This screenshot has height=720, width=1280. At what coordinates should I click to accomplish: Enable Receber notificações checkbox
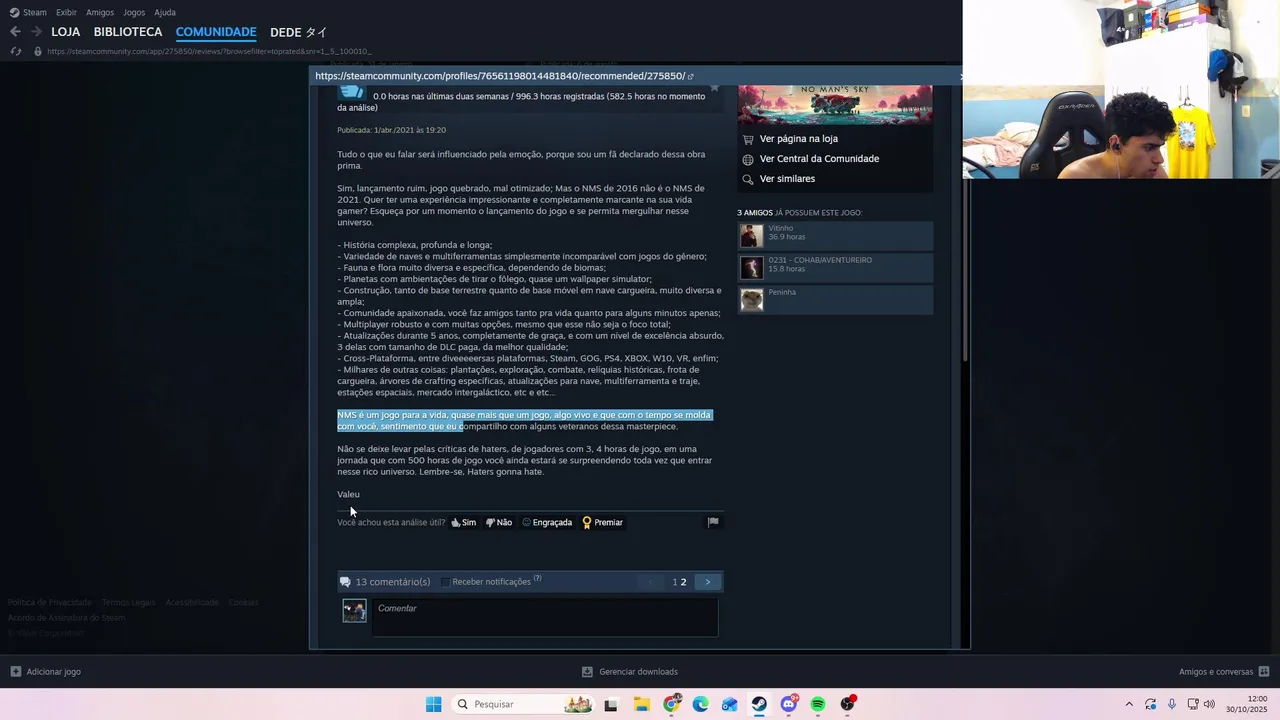point(446,582)
